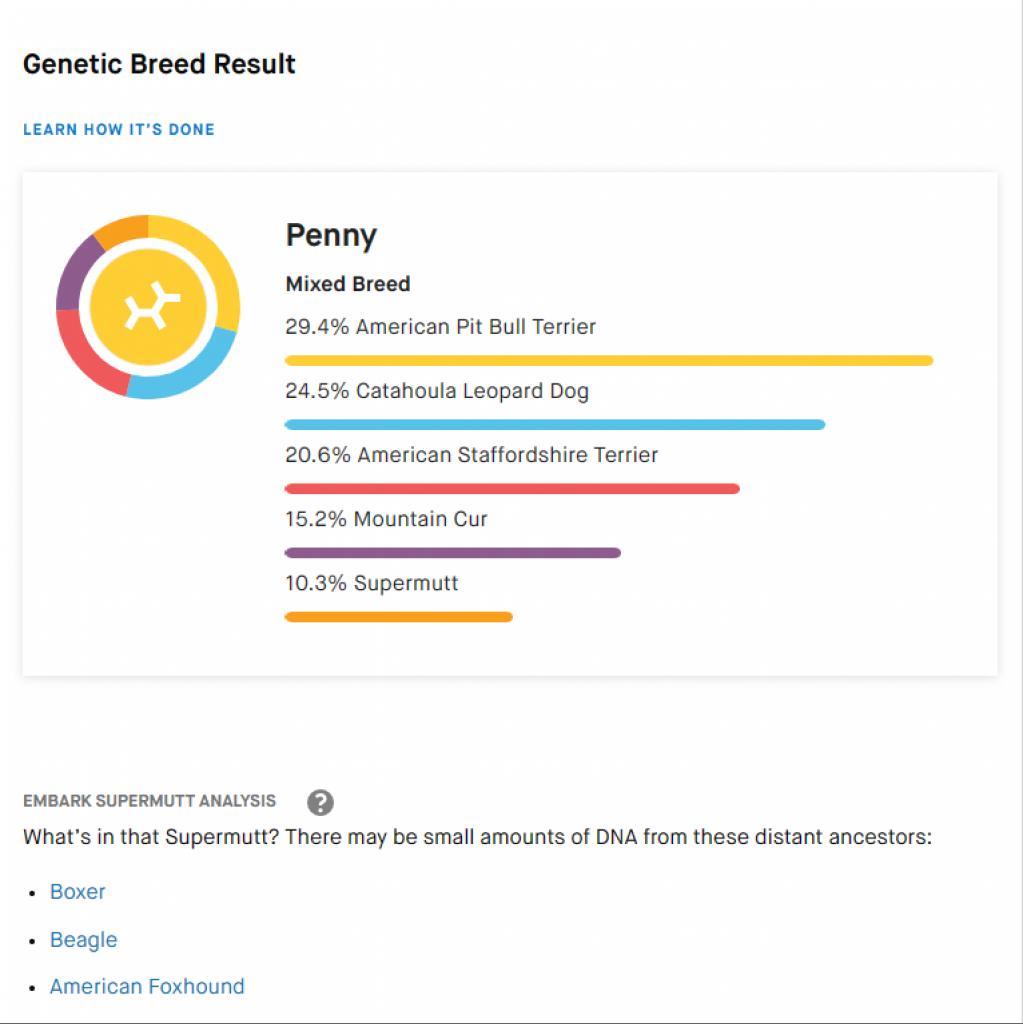
Task: Open the Learn How It's Done link
Action: point(119,129)
